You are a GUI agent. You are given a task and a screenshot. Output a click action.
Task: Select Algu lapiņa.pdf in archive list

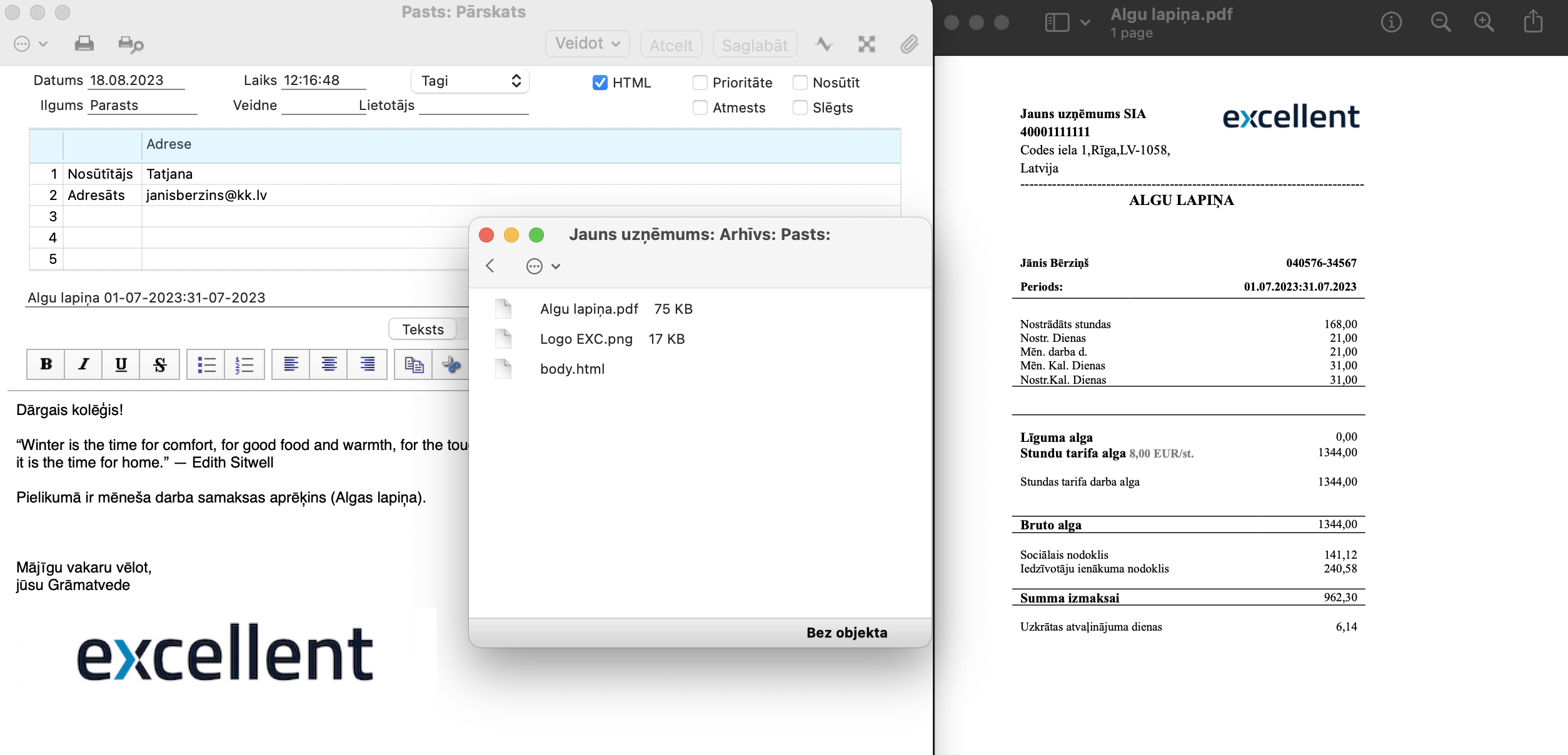coord(588,309)
